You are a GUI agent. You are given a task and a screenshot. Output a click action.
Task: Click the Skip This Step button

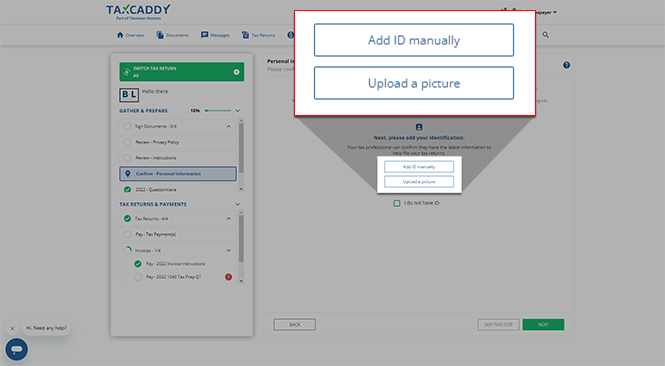tap(498, 324)
